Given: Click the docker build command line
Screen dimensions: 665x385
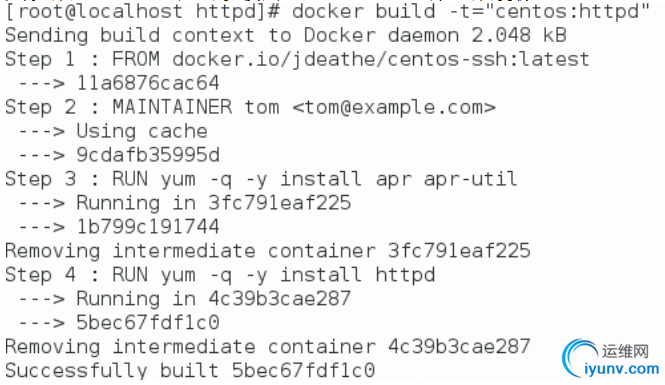Looking at the screenshot, I should (x=328, y=11).
